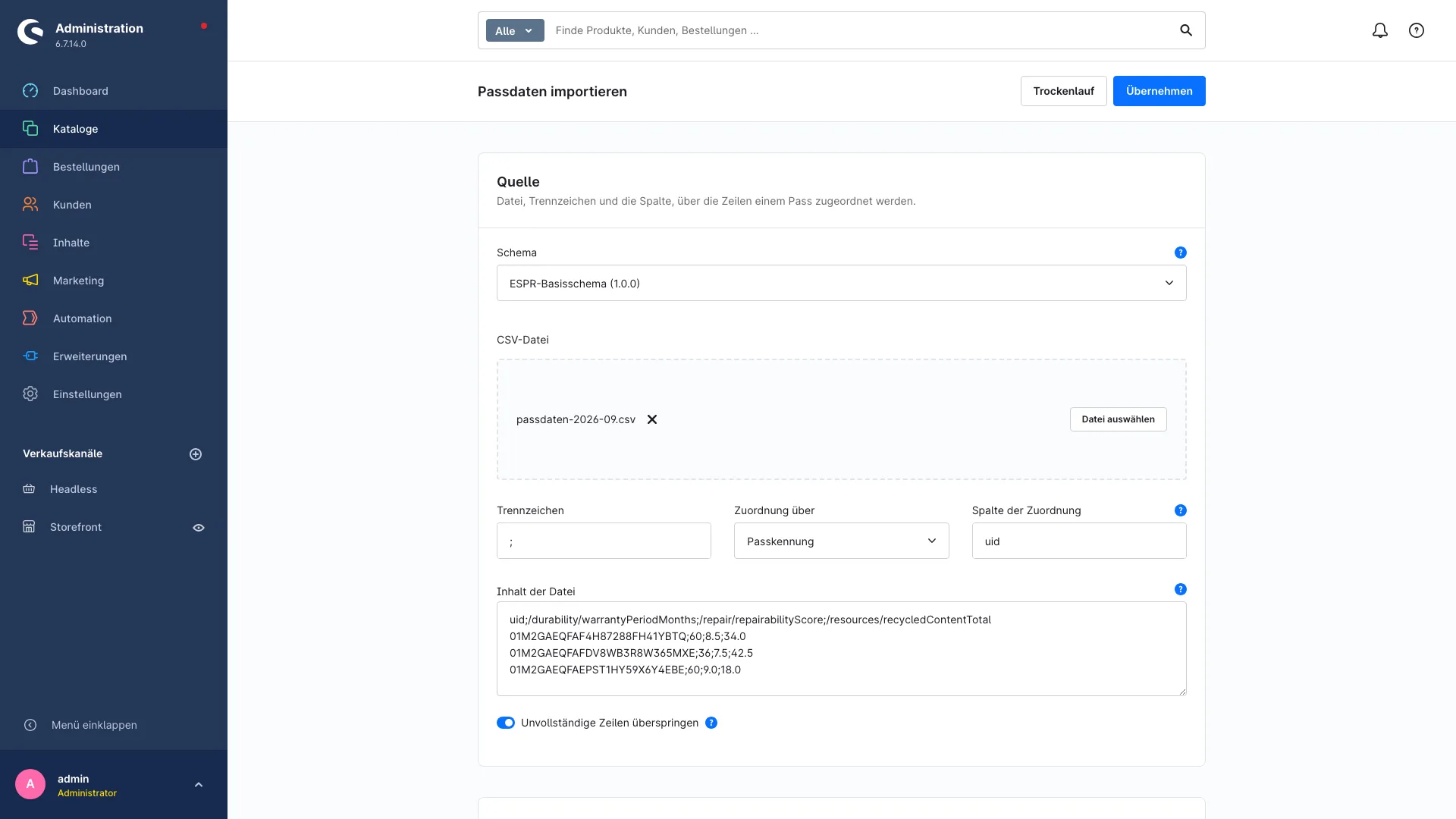Click the Kunden people icon
This screenshot has width=1456, height=819.
click(x=30, y=205)
